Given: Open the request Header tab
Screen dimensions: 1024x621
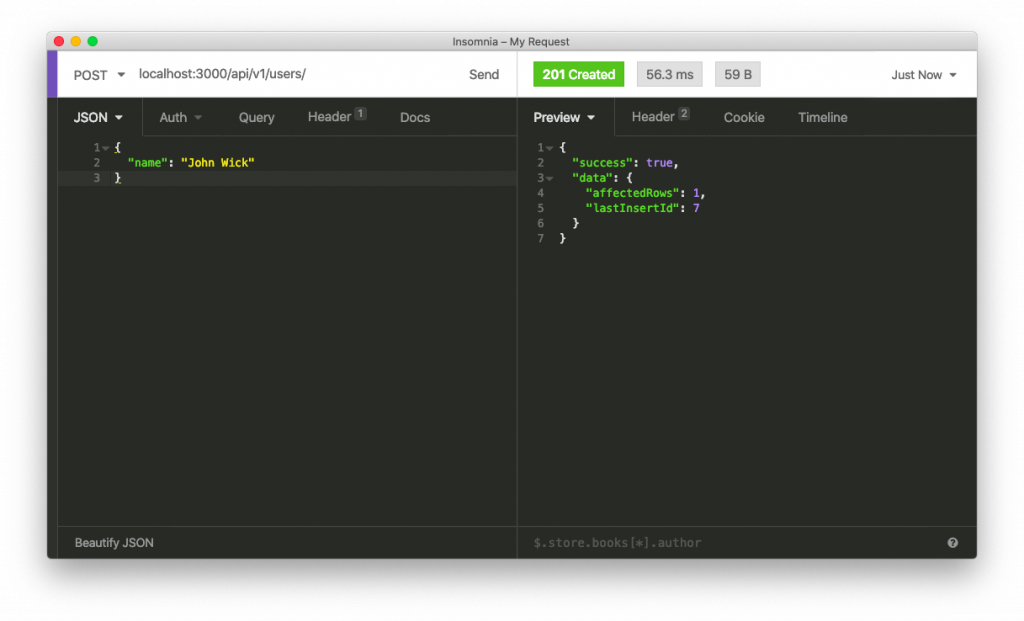Looking at the screenshot, I should [x=333, y=117].
